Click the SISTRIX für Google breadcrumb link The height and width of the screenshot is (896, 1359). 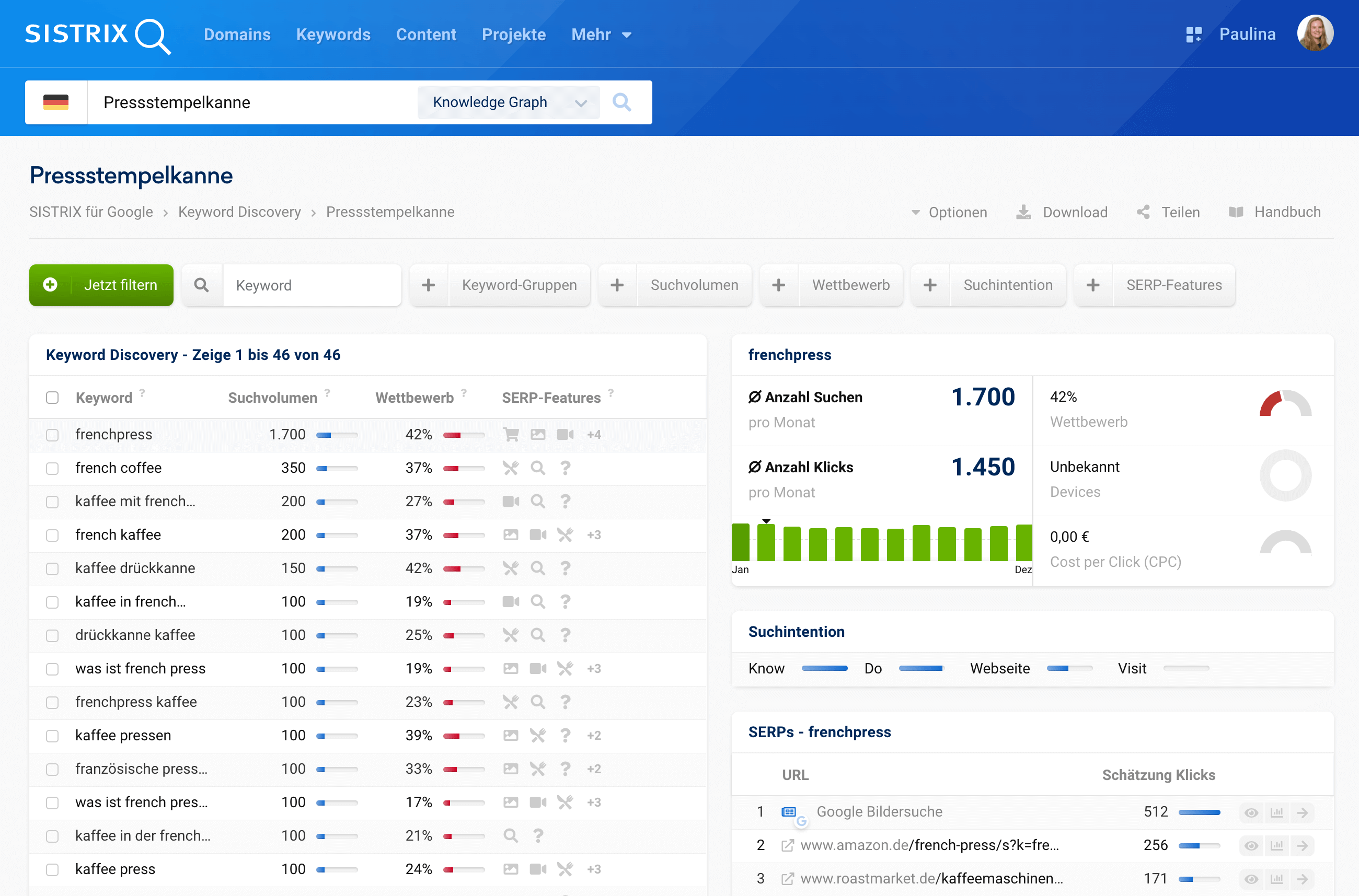pos(91,212)
